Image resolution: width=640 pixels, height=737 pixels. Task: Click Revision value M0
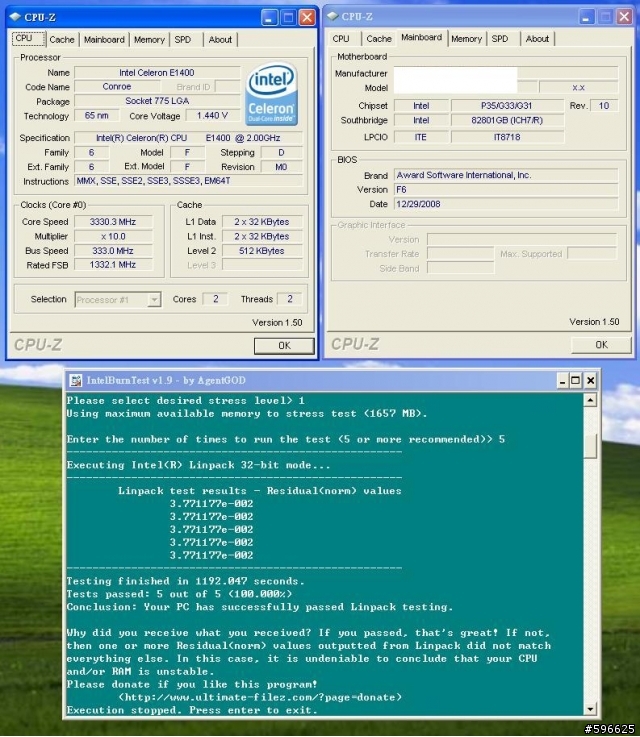(x=281, y=167)
